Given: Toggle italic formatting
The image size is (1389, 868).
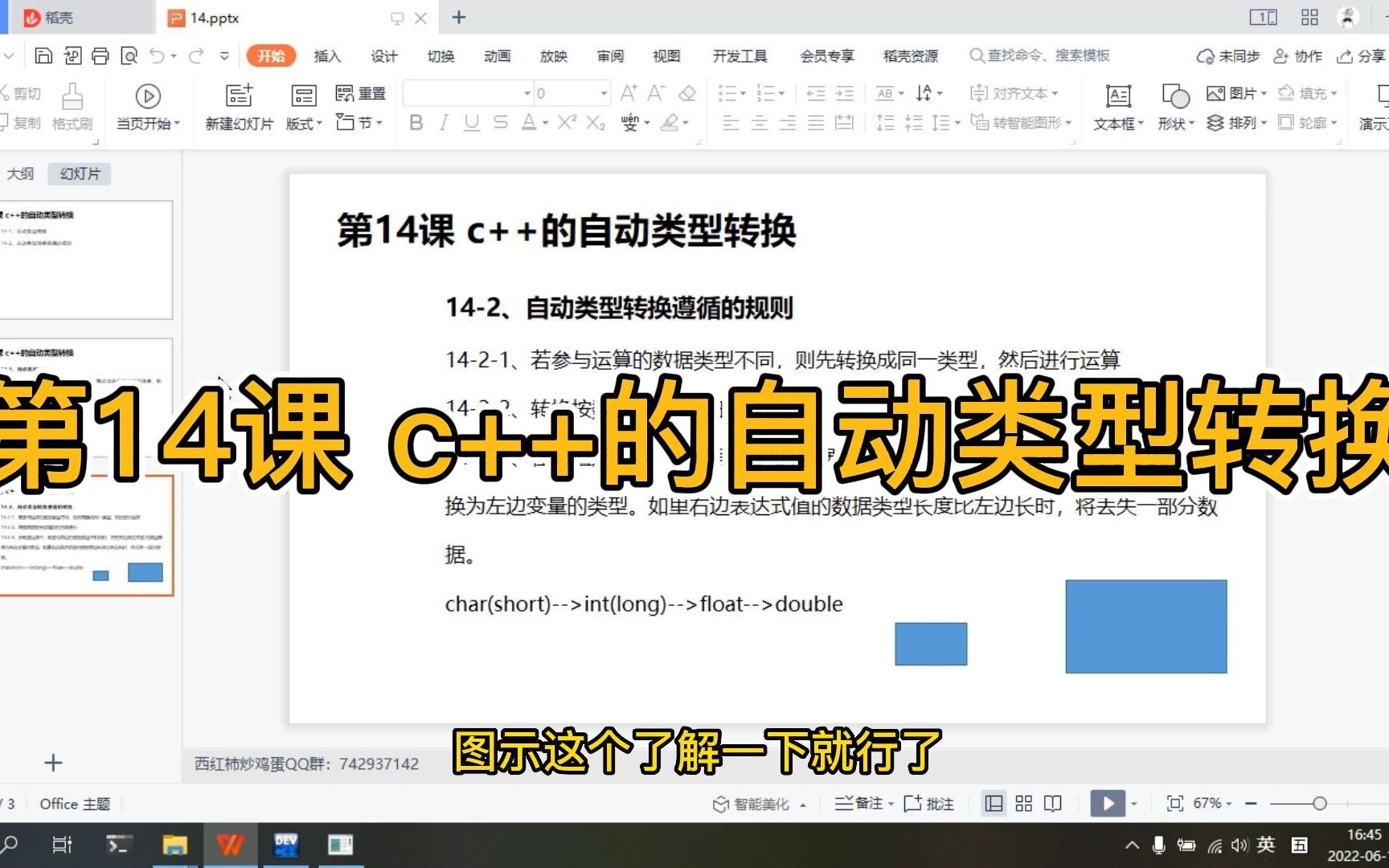Looking at the screenshot, I should pyautogui.click(x=443, y=123).
